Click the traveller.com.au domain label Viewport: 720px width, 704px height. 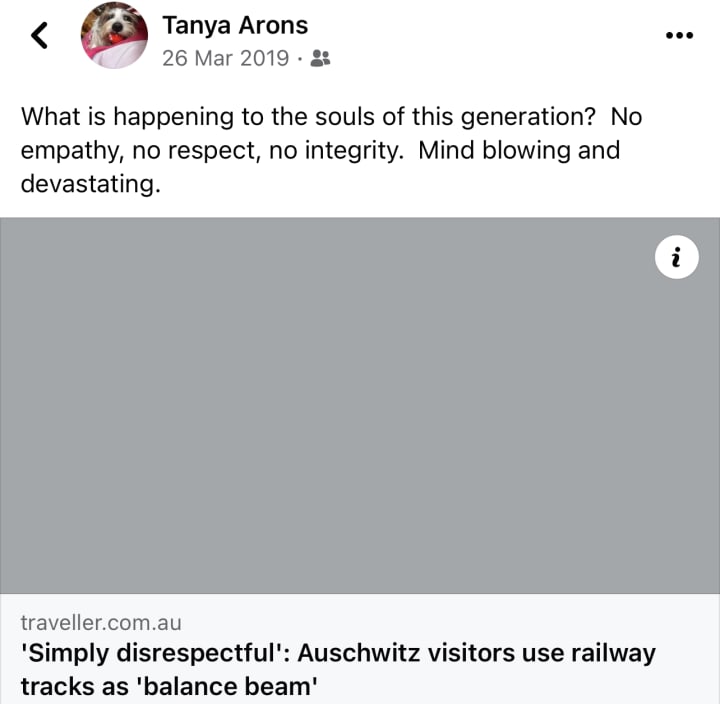tap(101, 623)
